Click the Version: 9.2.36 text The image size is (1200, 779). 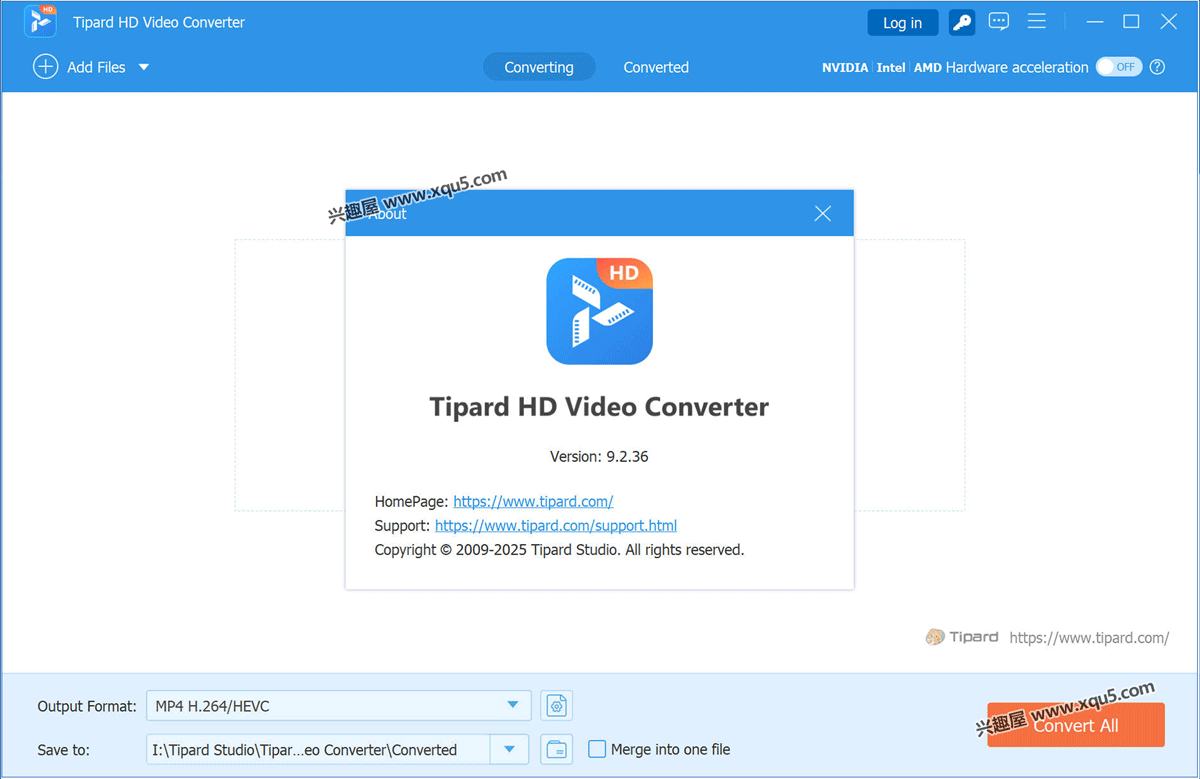(599, 456)
